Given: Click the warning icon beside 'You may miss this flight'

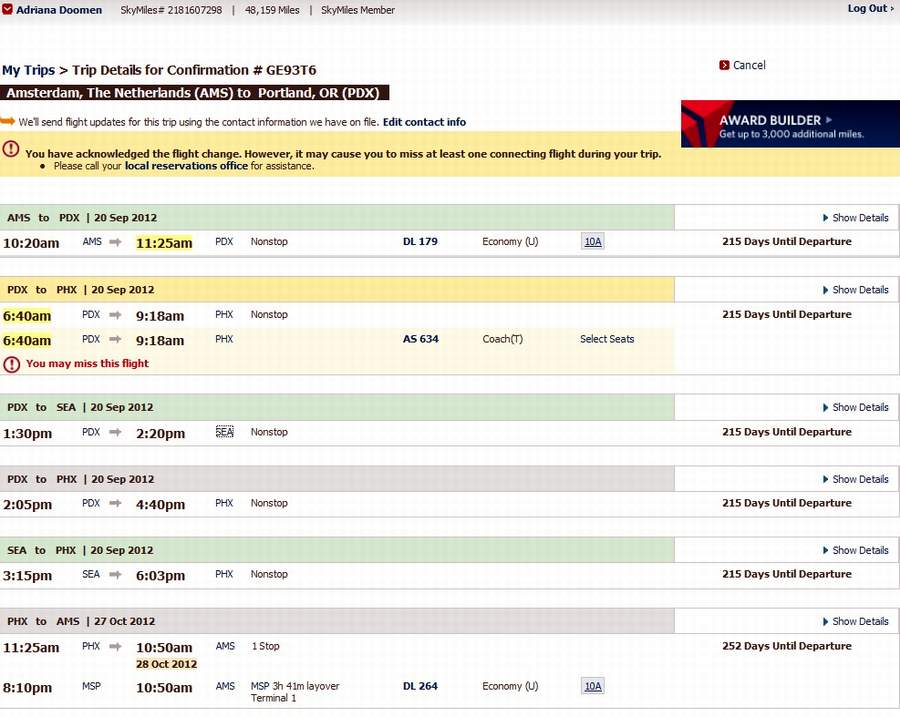Looking at the screenshot, I should (x=11, y=364).
